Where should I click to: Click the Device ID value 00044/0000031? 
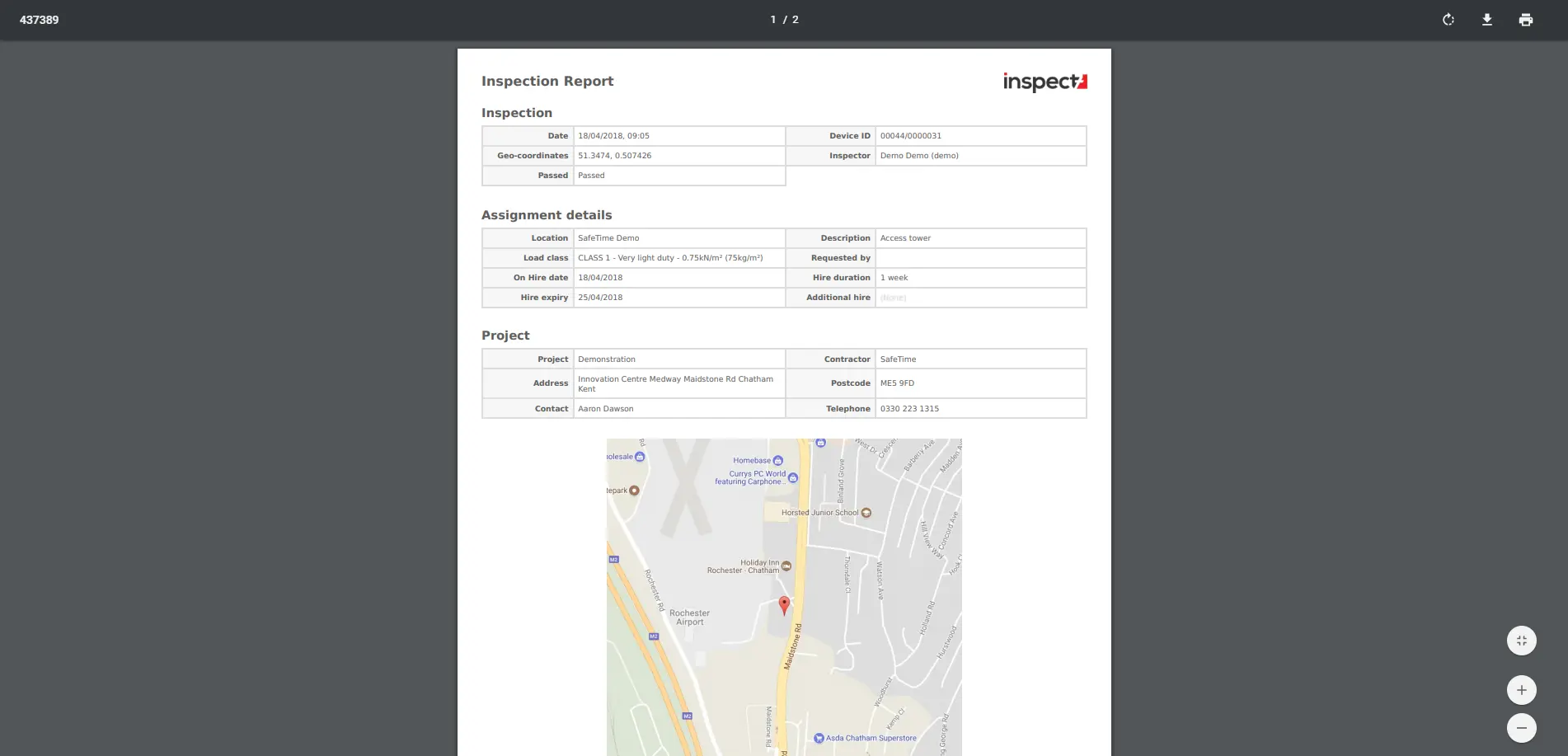(910, 136)
